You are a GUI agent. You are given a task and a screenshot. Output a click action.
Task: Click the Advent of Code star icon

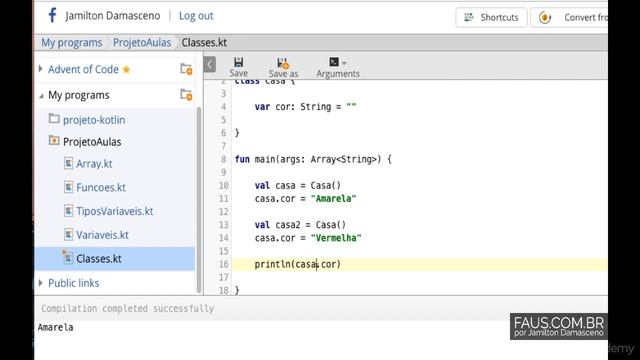pos(127,69)
